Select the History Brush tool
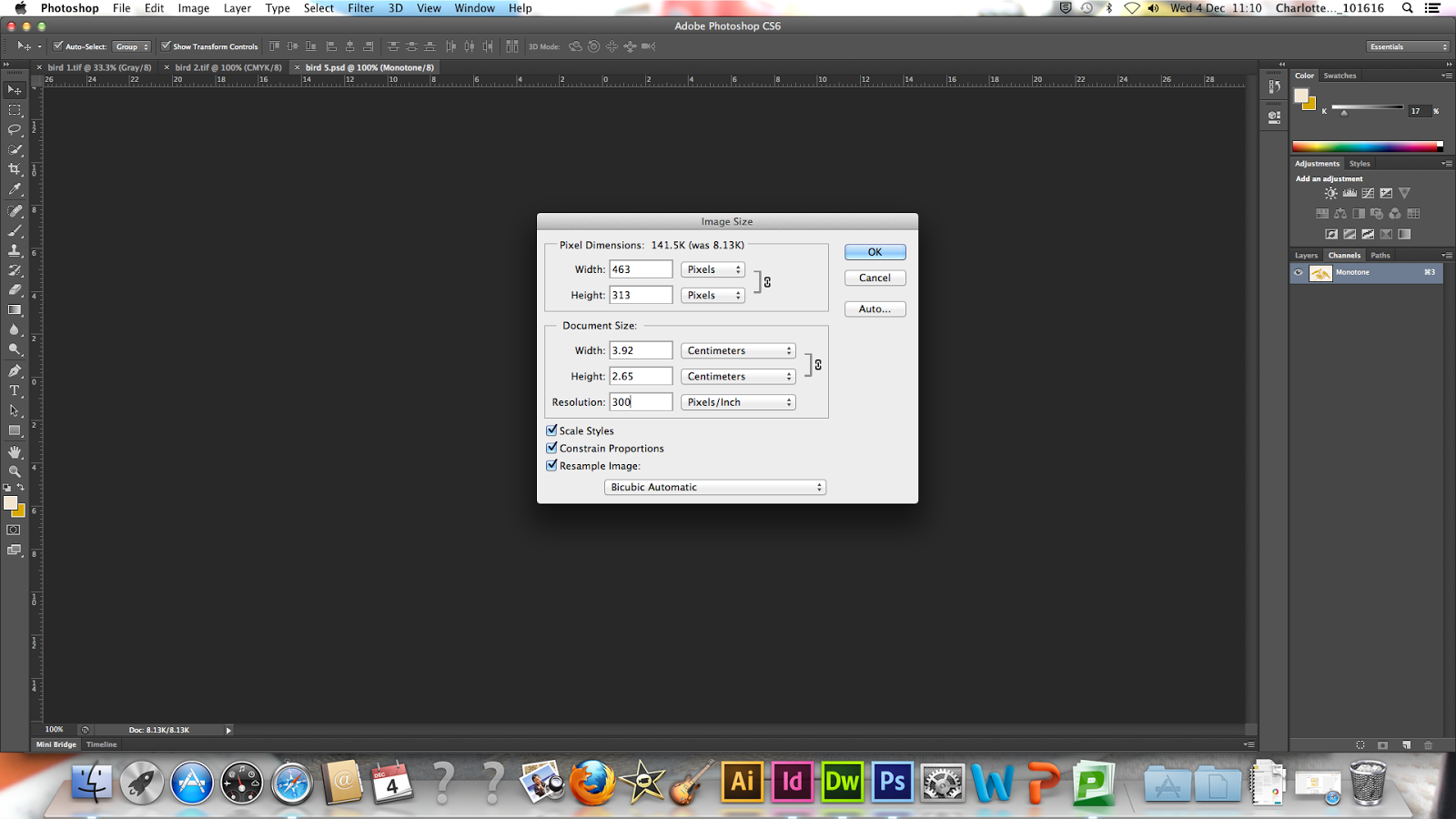 point(15,270)
